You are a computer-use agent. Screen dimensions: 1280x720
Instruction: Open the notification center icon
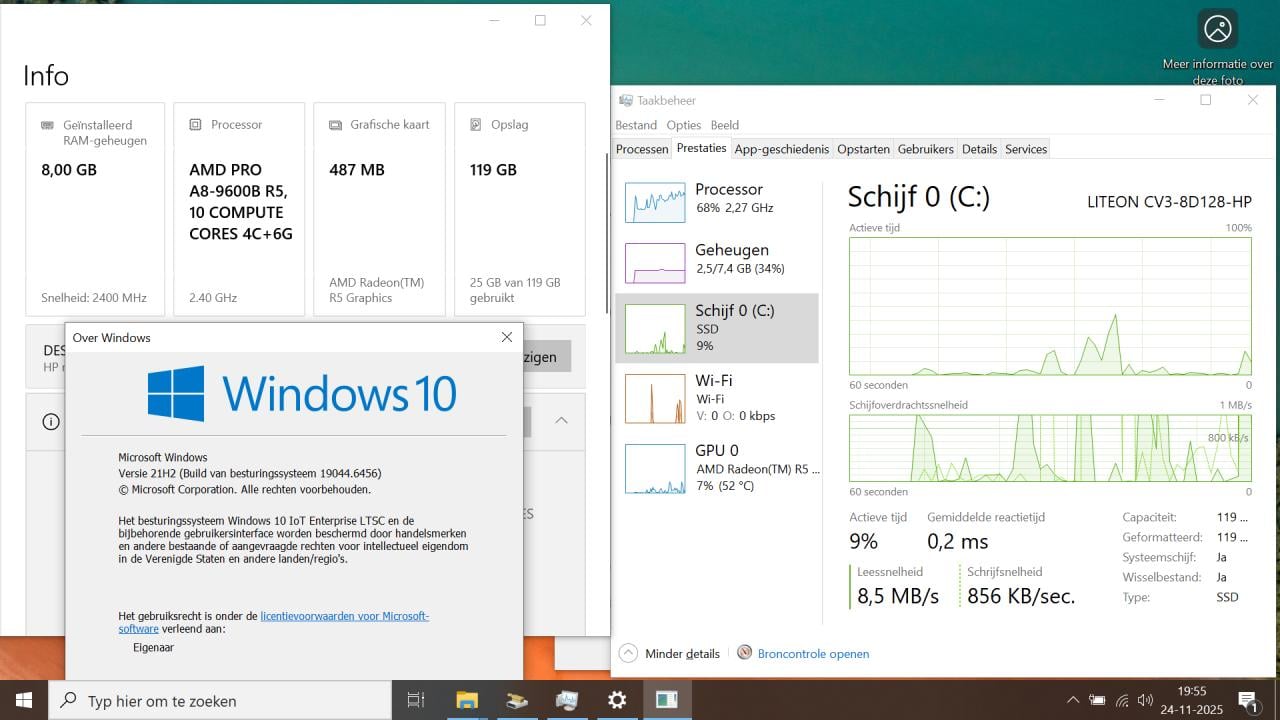tap(1247, 700)
